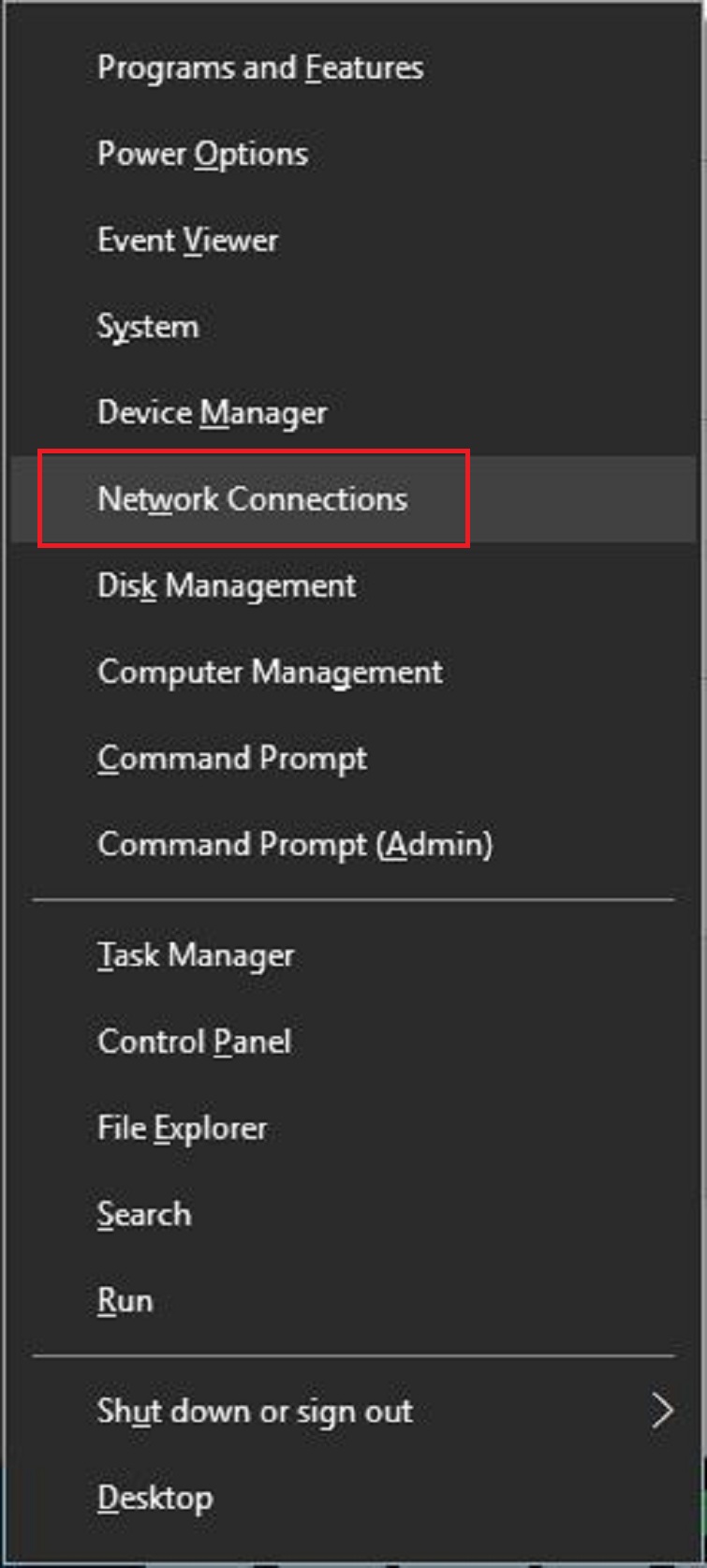
Task: Open Programs and Features
Action: pos(260,68)
